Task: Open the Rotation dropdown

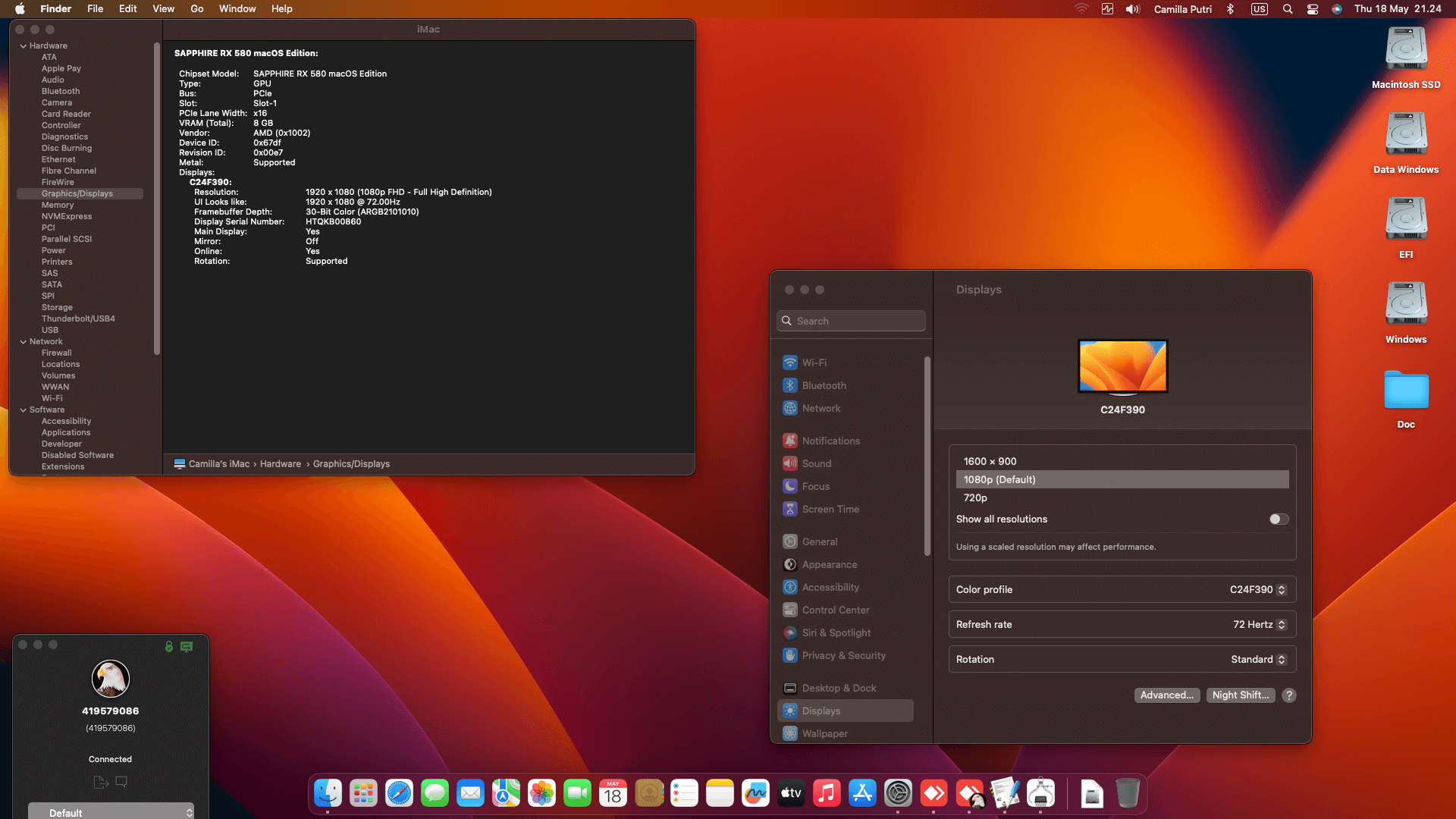Action: (x=1259, y=660)
